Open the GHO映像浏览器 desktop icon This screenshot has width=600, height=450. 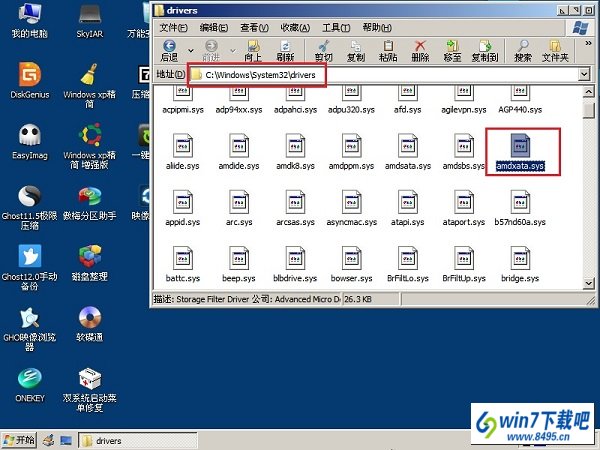[30, 329]
